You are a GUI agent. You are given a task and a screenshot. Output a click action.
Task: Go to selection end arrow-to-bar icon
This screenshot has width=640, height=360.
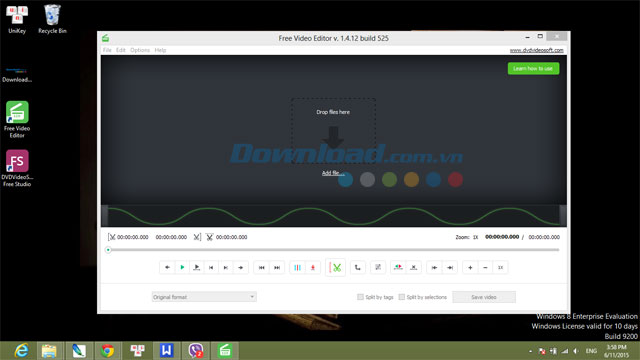[450, 267]
